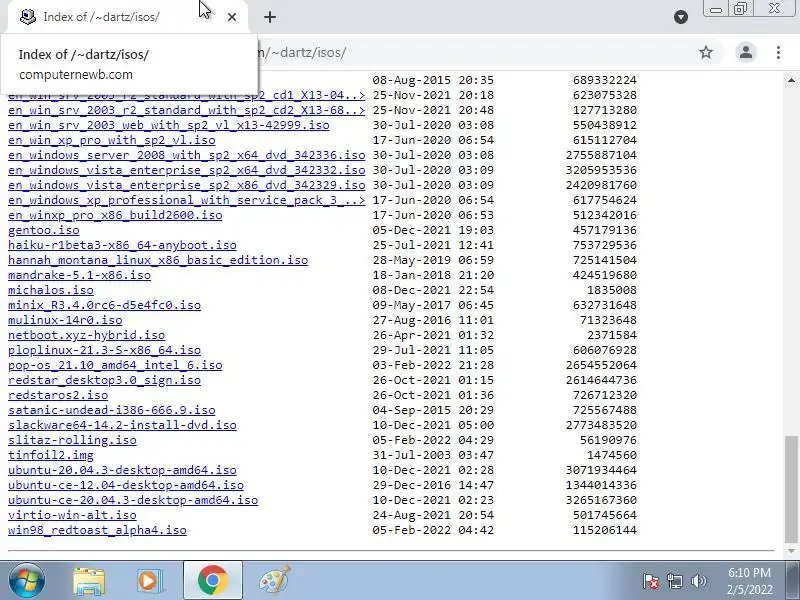Screen dimensions: 800x600
Task: Click the tab search dropdown arrow
Action: tap(681, 17)
